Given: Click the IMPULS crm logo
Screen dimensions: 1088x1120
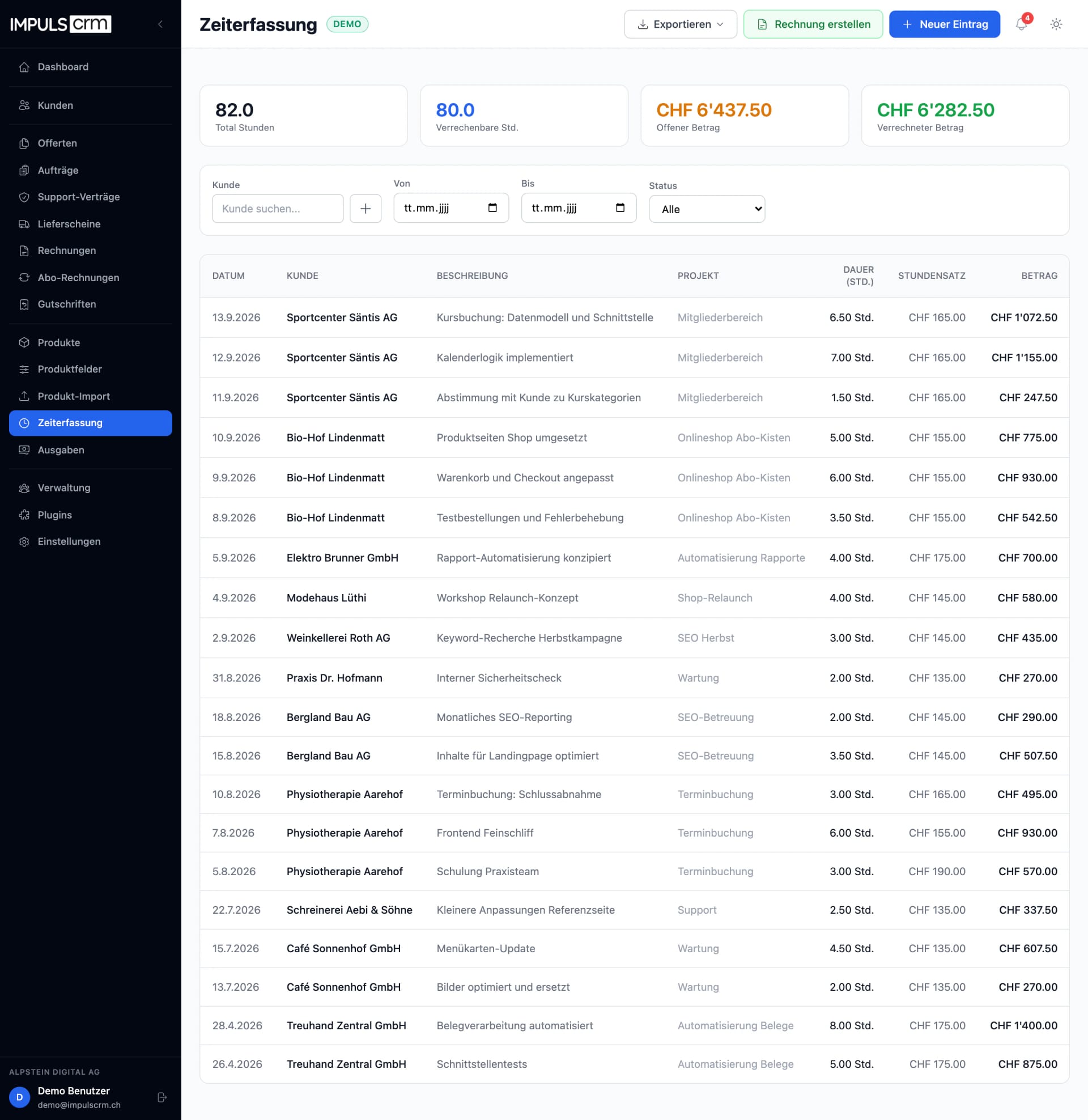Looking at the screenshot, I should [61, 24].
